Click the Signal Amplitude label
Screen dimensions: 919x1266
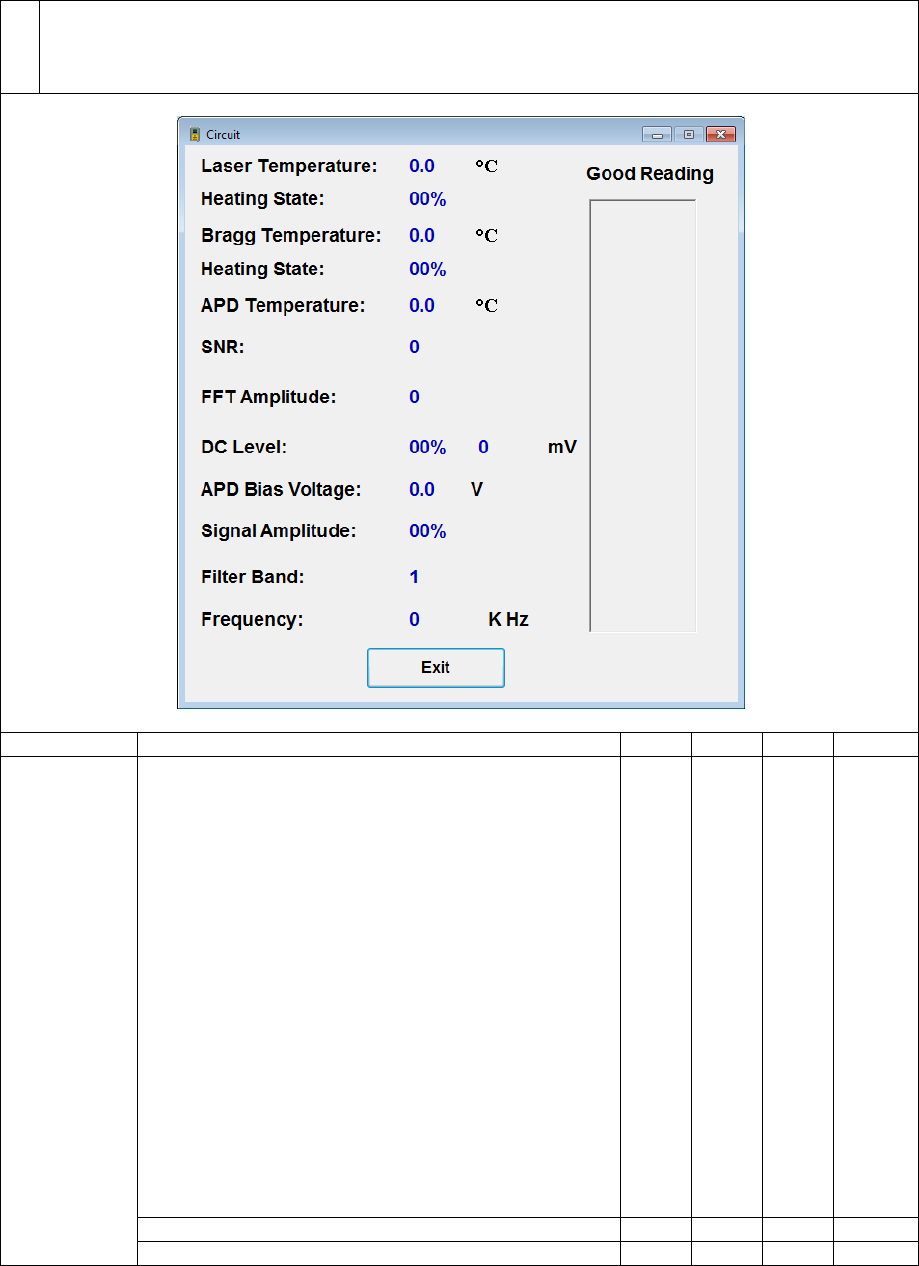[x=278, y=532]
